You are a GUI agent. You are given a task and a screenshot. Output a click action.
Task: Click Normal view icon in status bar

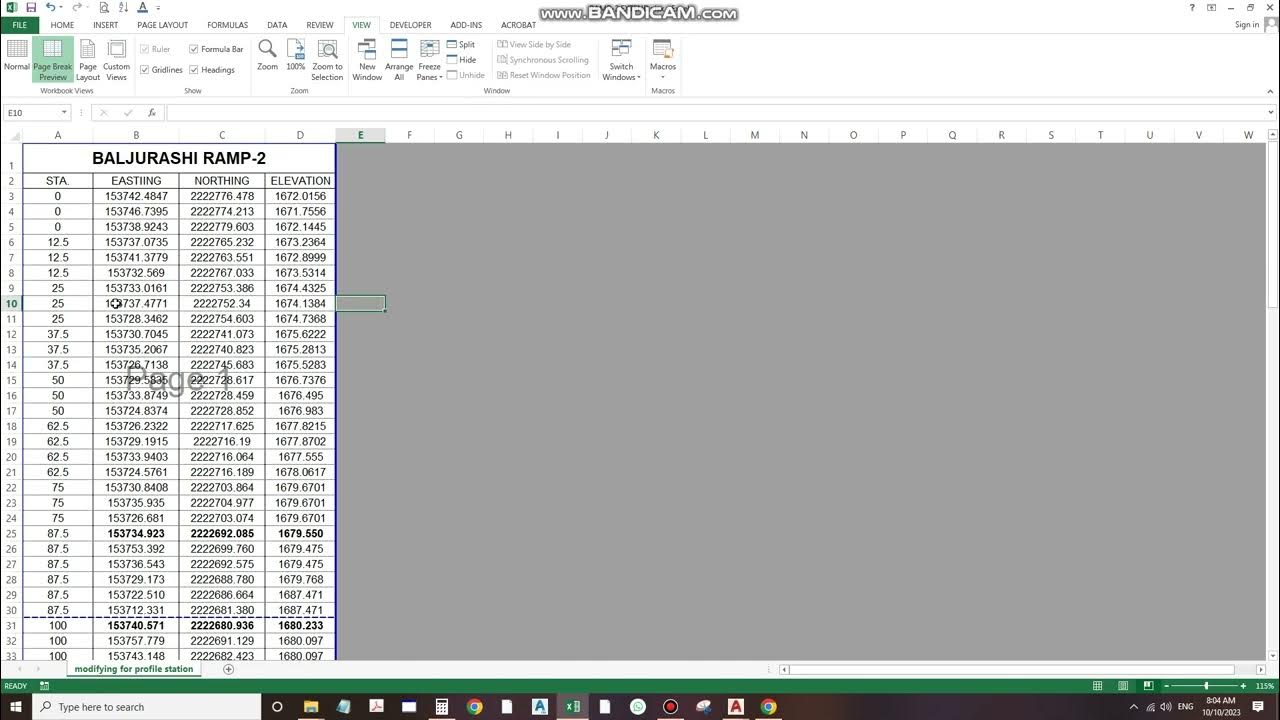[x=1098, y=686]
